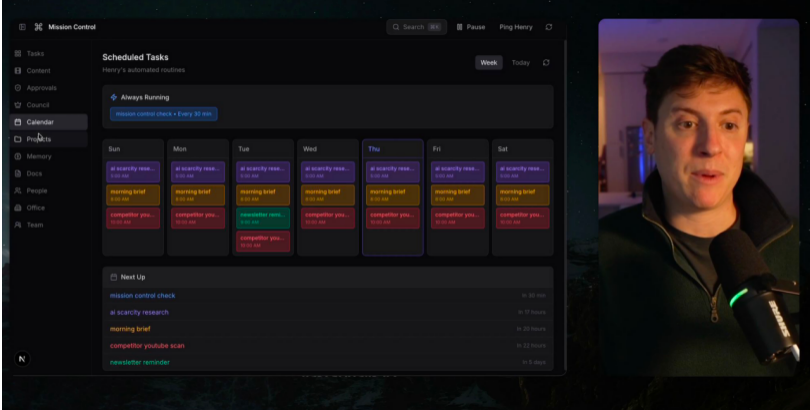Pause Henry with the Pause button
The image size is (810, 410).
pyautogui.click(x=471, y=27)
